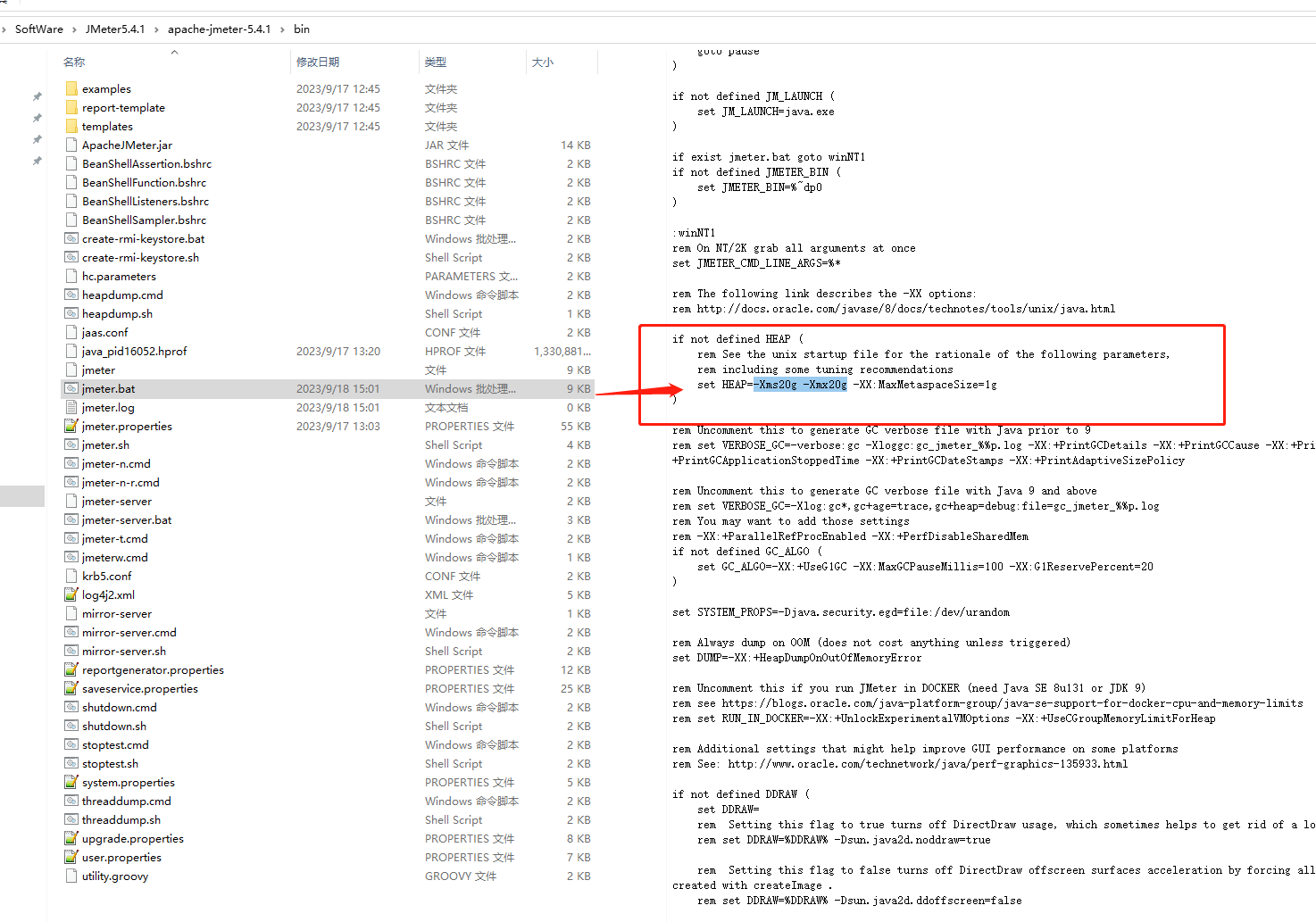Click the BeanShellAssertion.bshrc file icon
Viewport: 1316px width, 922px height.
(x=71, y=163)
